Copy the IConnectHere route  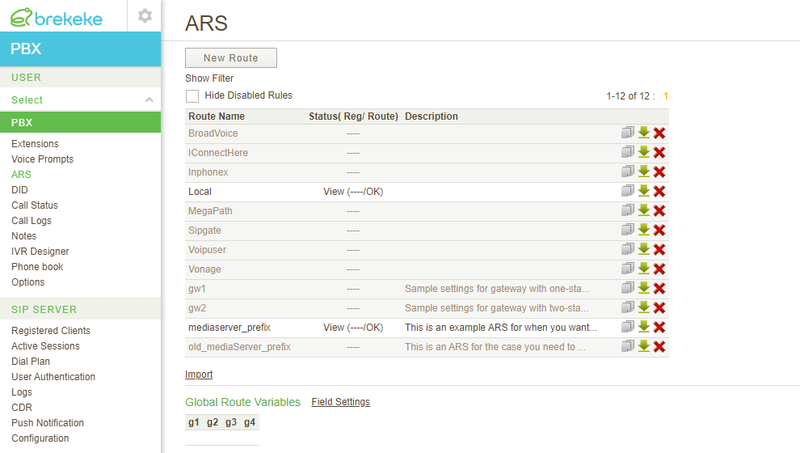pyautogui.click(x=628, y=152)
